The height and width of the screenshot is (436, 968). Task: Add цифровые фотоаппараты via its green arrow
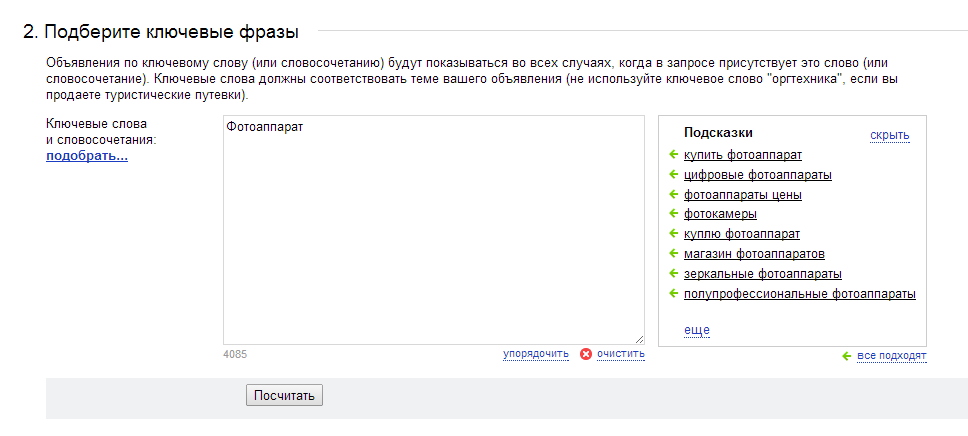tap(674, 175)
